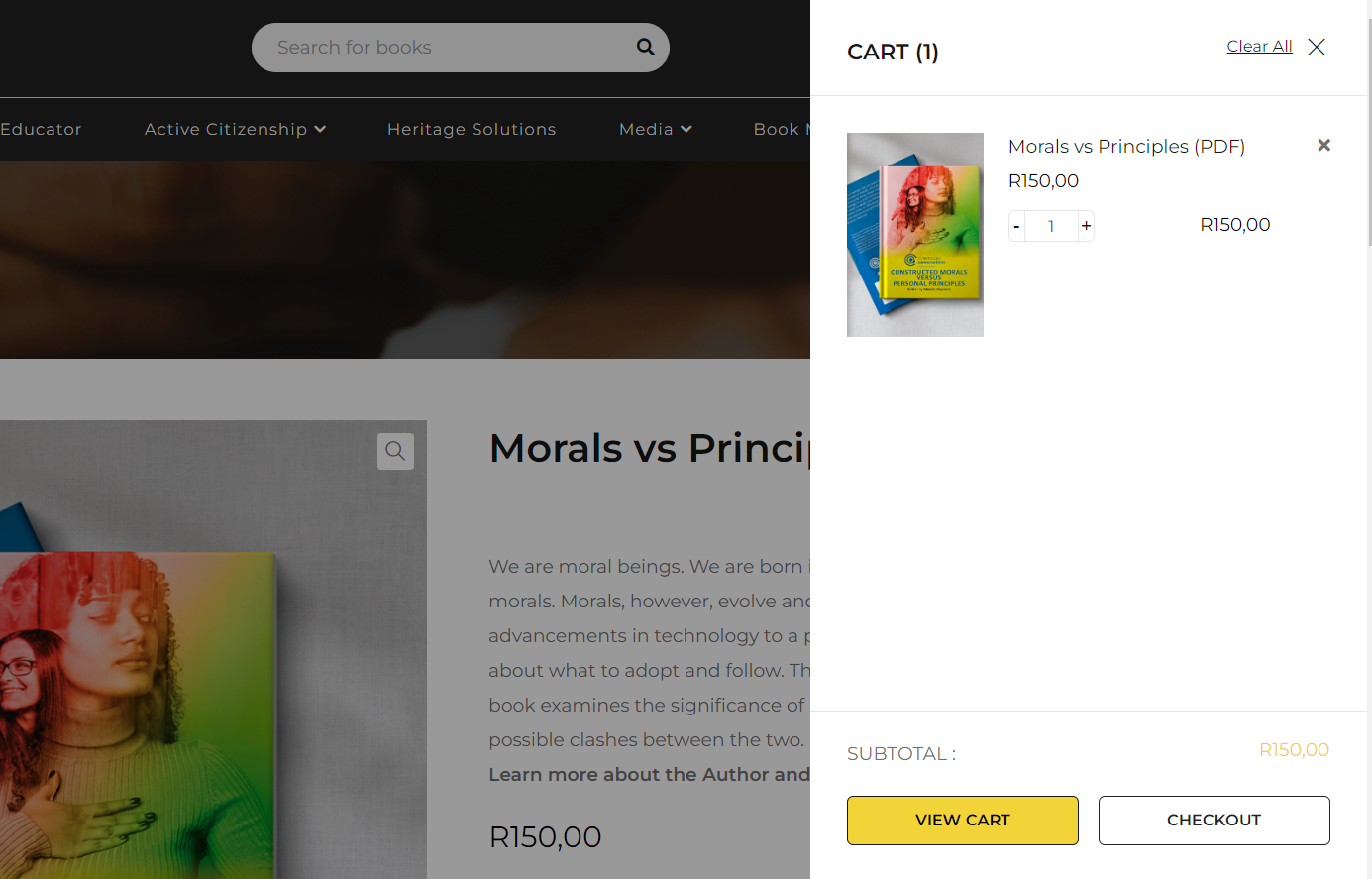Open the Educator menu item

[41, 129]
